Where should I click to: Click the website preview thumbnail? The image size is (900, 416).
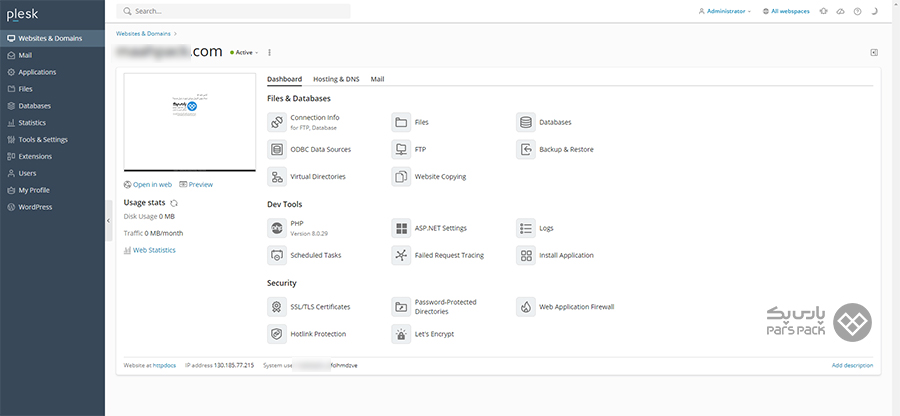tap(189, 122)
